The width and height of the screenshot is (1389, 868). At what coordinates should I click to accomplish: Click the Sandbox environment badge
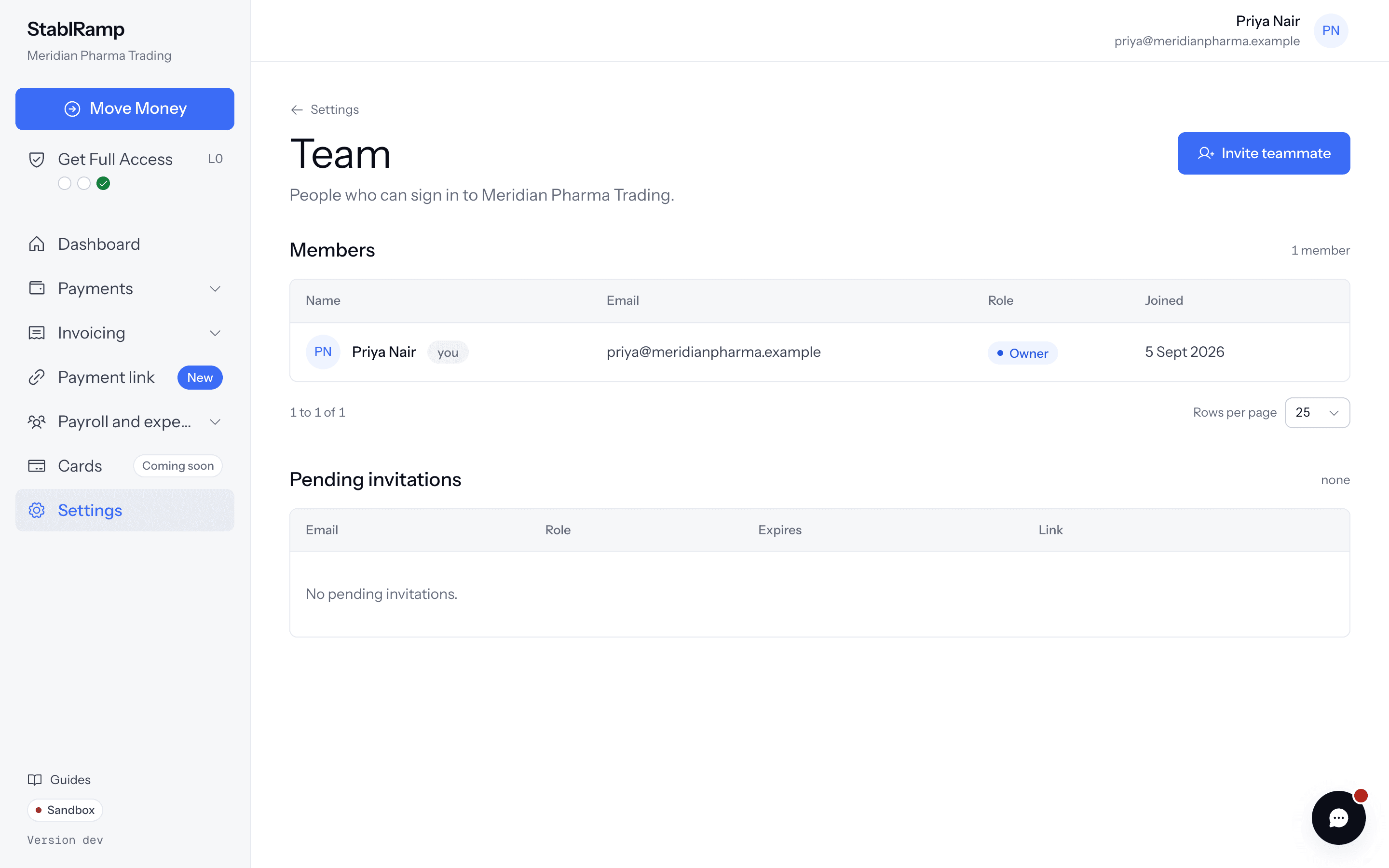coord(65,810)
